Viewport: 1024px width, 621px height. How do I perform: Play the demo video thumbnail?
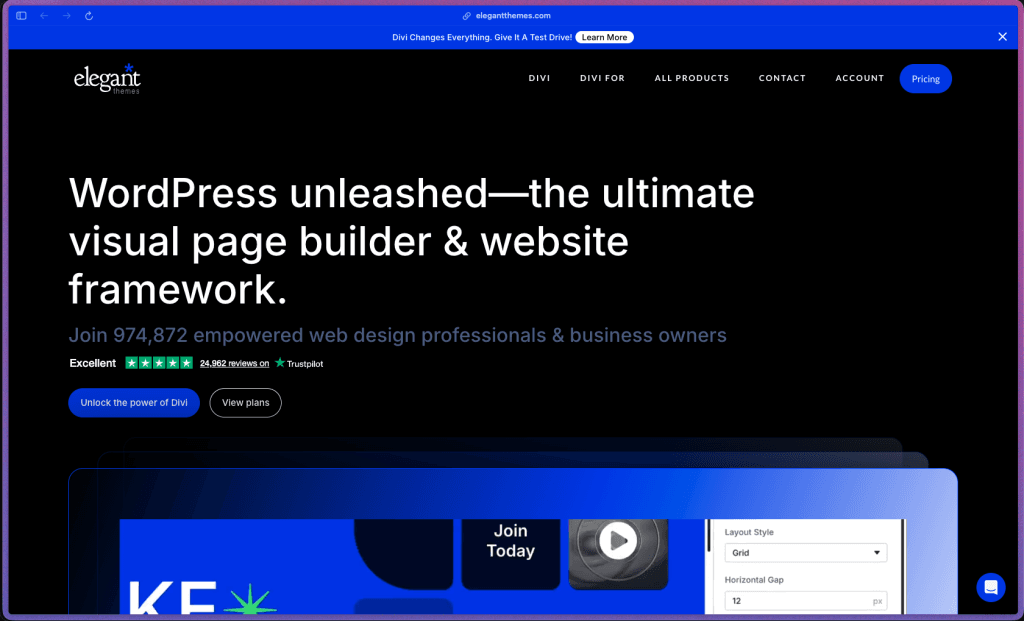pyautogui.click(x=618, y=541)
